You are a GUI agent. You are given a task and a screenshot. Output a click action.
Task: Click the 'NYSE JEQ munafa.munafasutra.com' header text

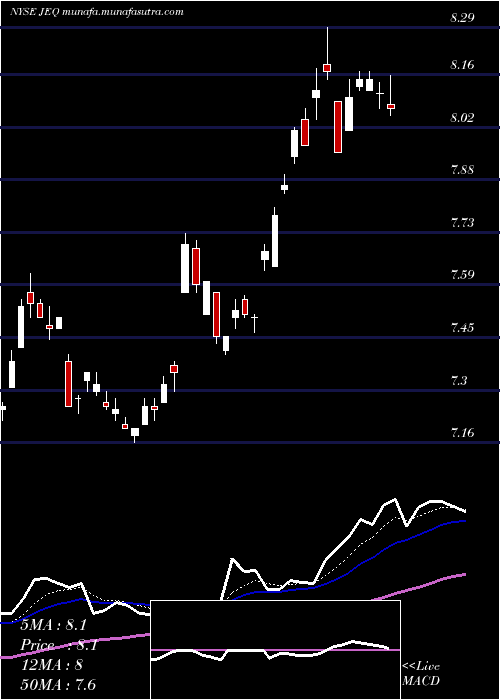[96, 12]
